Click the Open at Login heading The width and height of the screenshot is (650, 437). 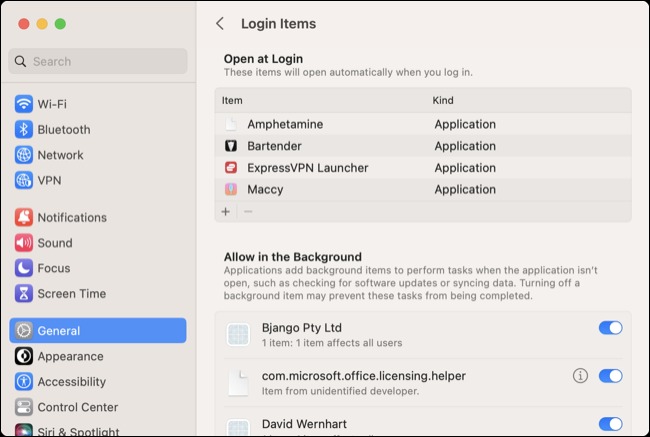coord(263,59)
